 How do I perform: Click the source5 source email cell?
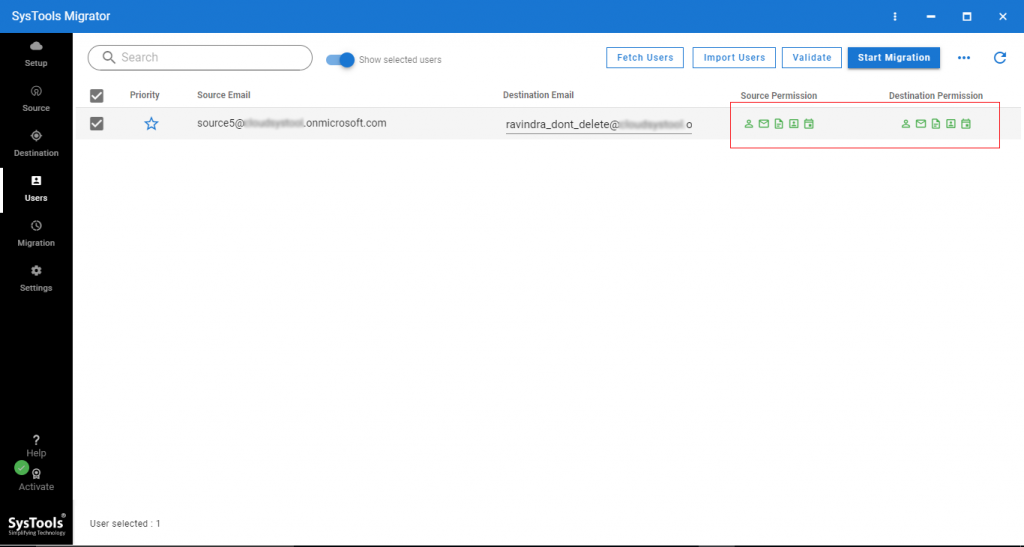click(291, 123)
